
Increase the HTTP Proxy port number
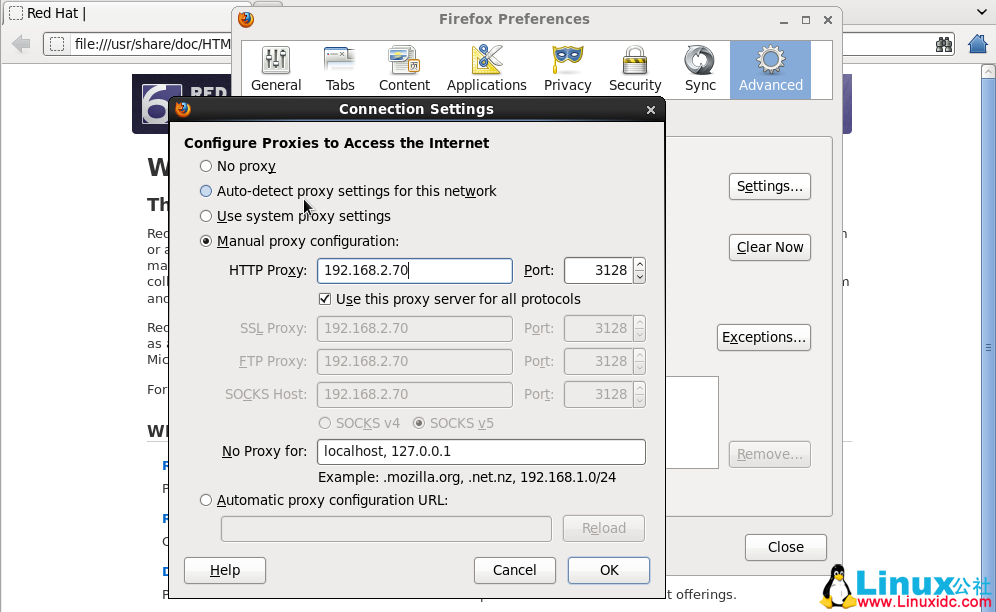(x=639, y=265)
